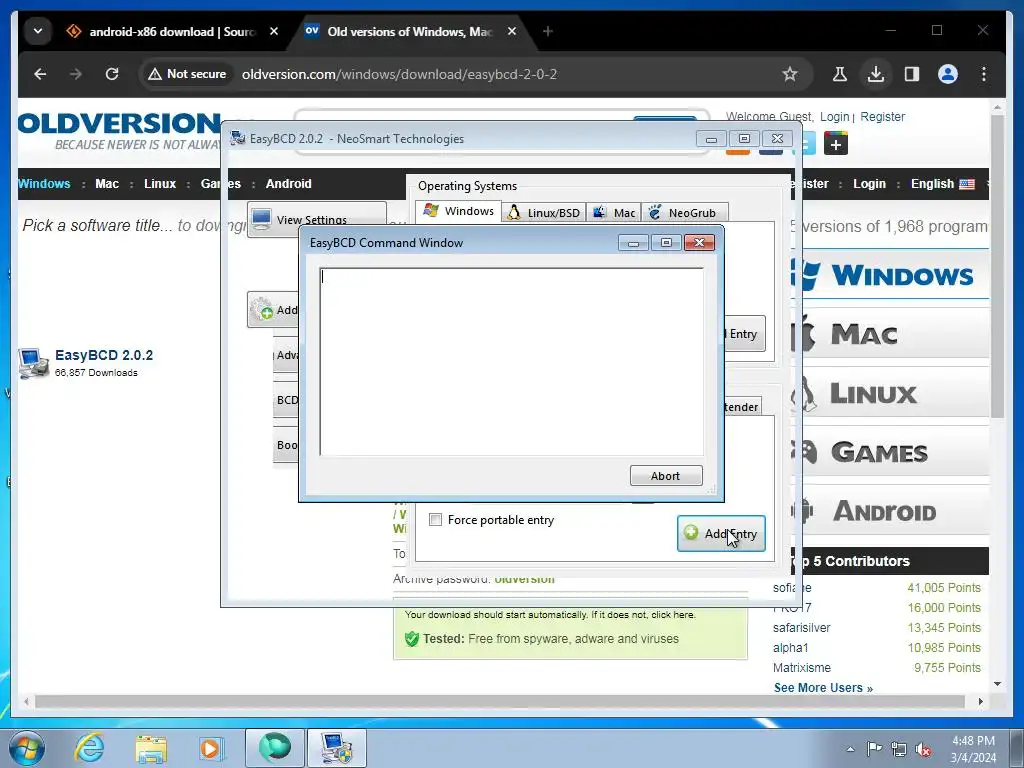Click the EasyBCD software icon on webpage
1024x768 pixels.
(x=33, y=362)
